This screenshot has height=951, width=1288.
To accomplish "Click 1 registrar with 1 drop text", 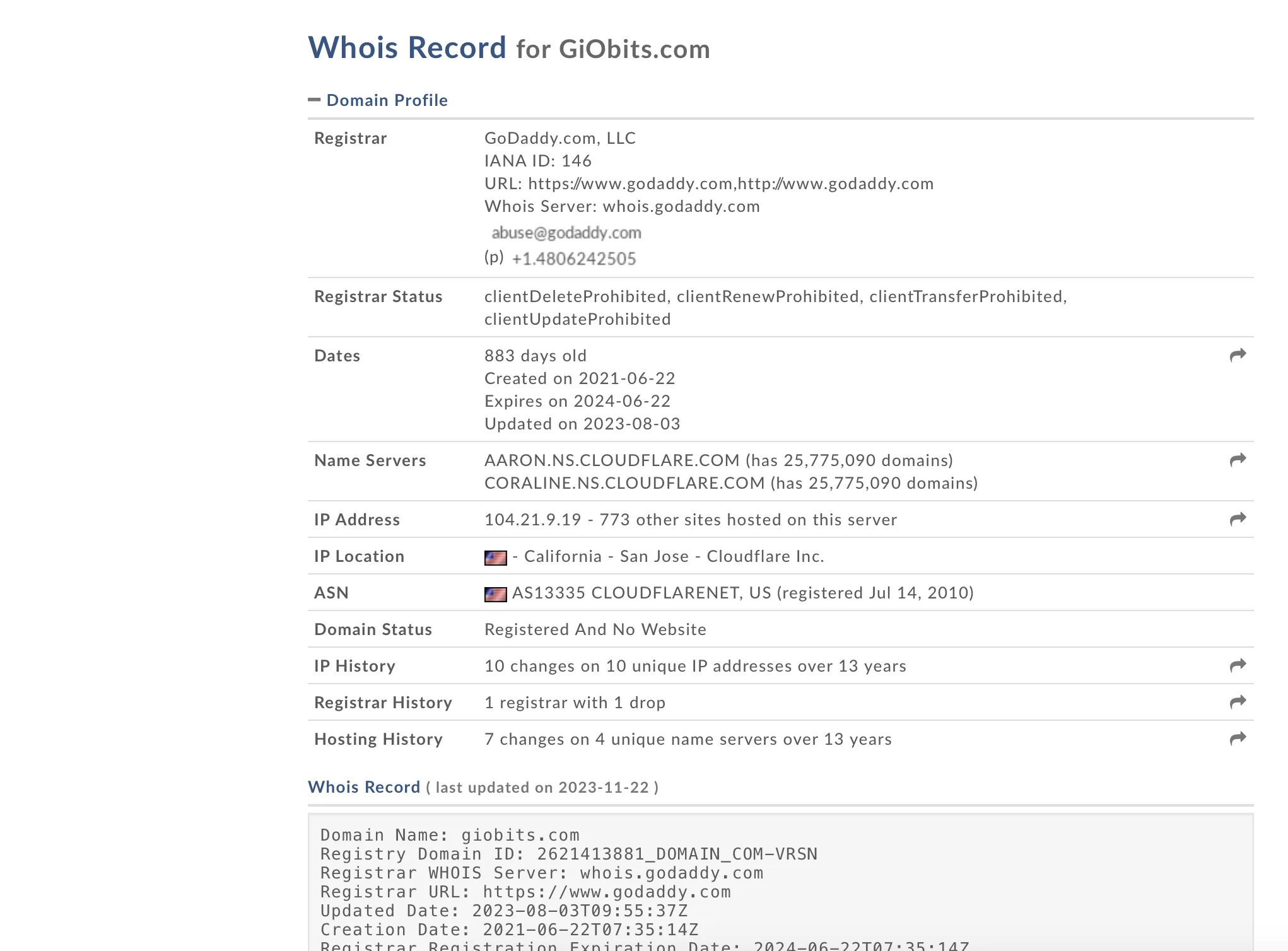I will pyautogui.click(x=575, y=703).
